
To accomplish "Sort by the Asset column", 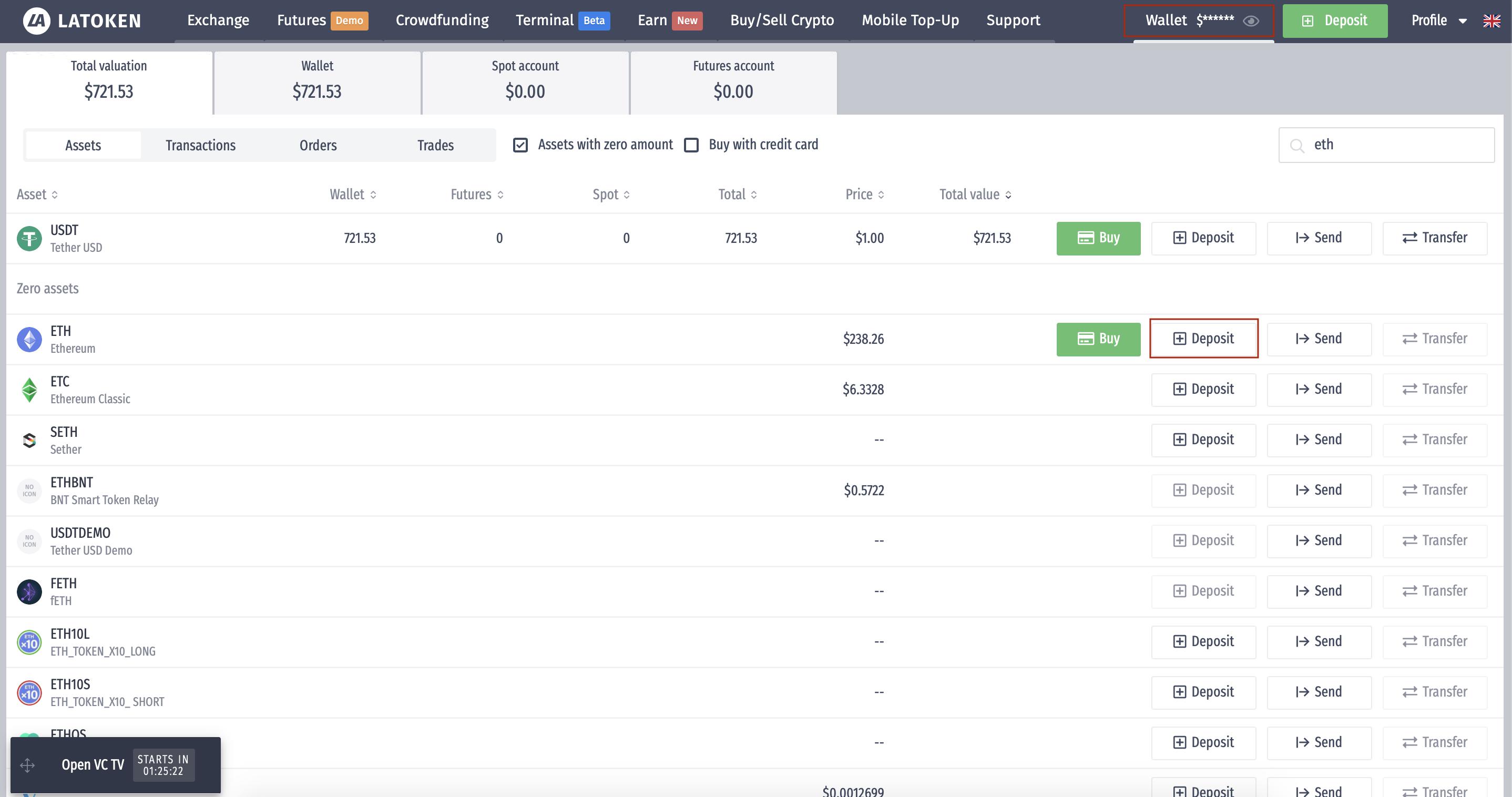I will (x=37, y=195).
